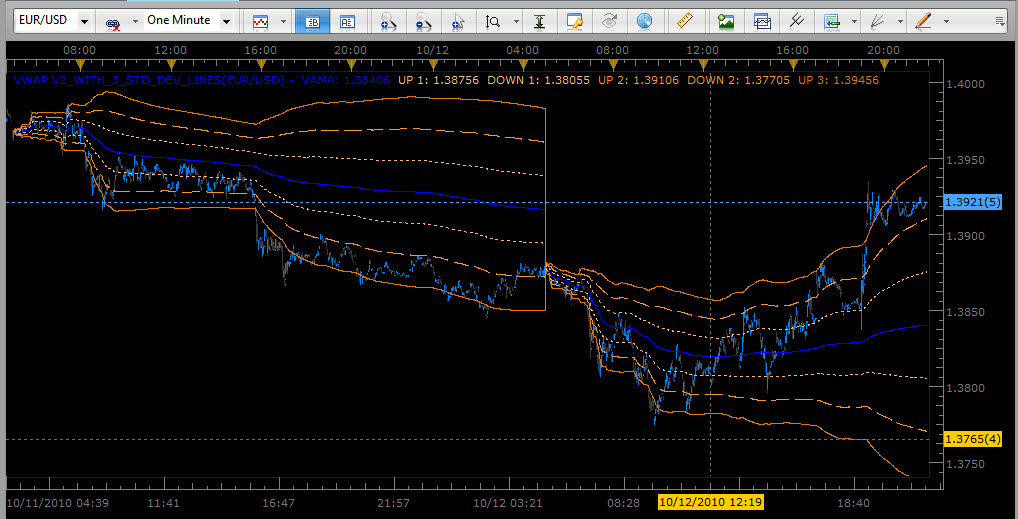Click the UP 2: 1.39106 value
Screen dimensions: 1018x519
click(639, 81)
